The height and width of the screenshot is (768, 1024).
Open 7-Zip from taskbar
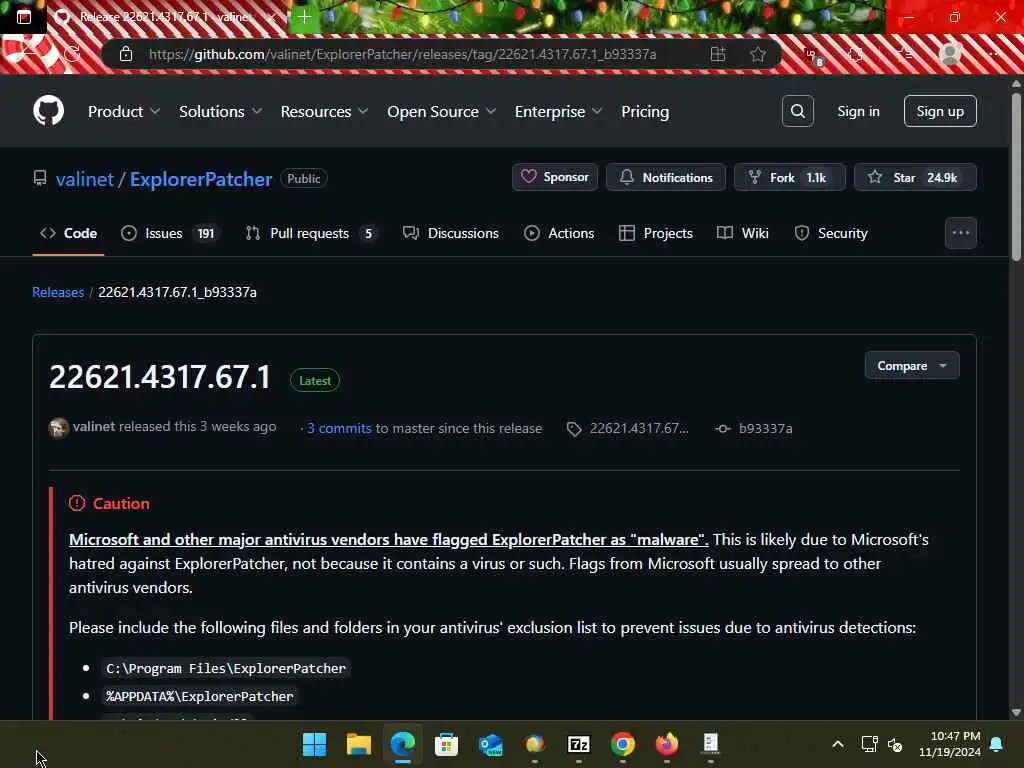pos(579,744)
